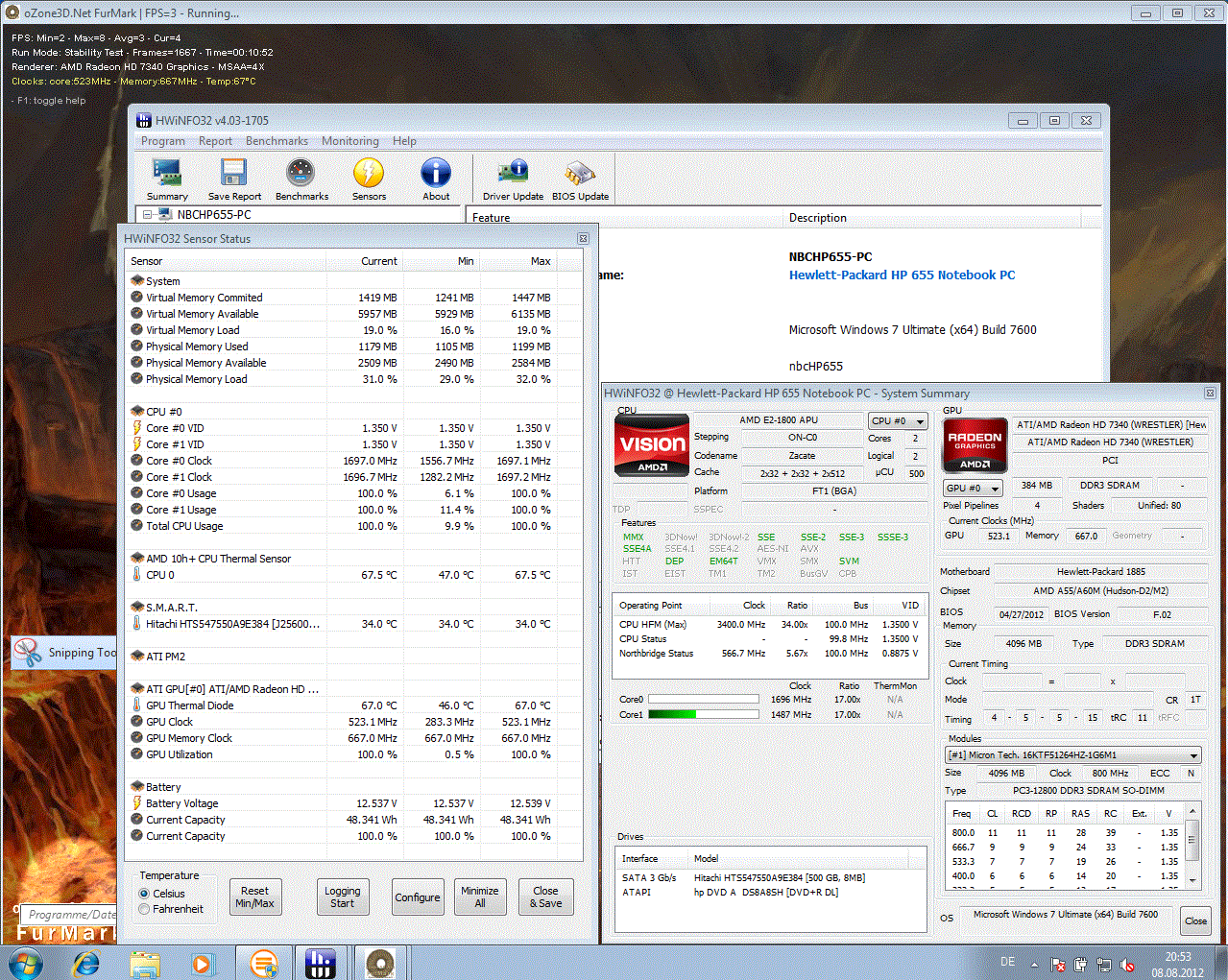This screenshot has height=980, width=1228.
Task: Click Reset Min/Max button
Action: coord(255,896)
